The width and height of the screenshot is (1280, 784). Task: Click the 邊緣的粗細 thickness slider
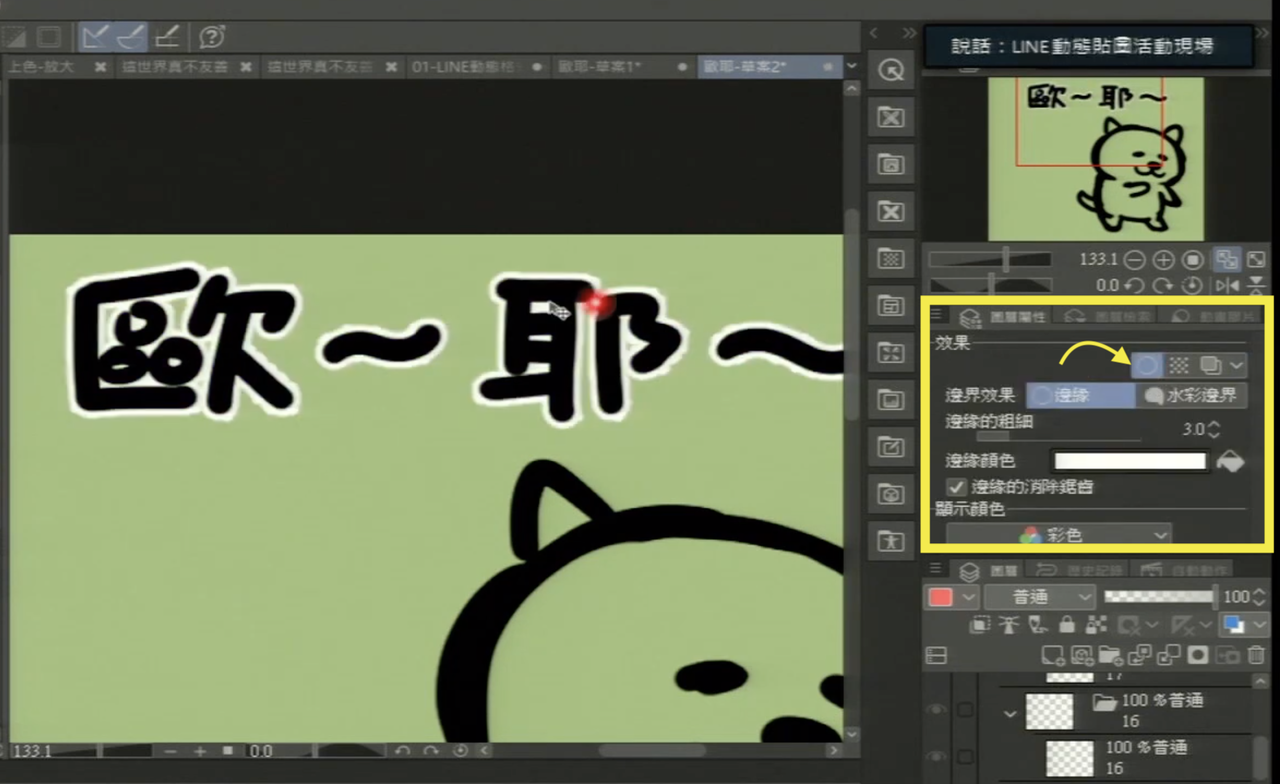click(x=1059, y=435)
